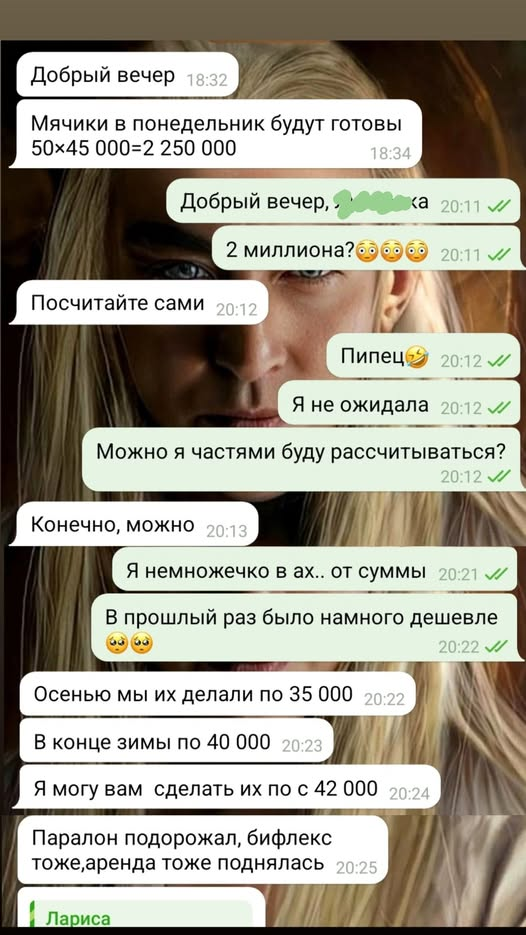
Task: Select the 'Мячики в понедельник будут готовы' message
Action: tap(217, 134)
